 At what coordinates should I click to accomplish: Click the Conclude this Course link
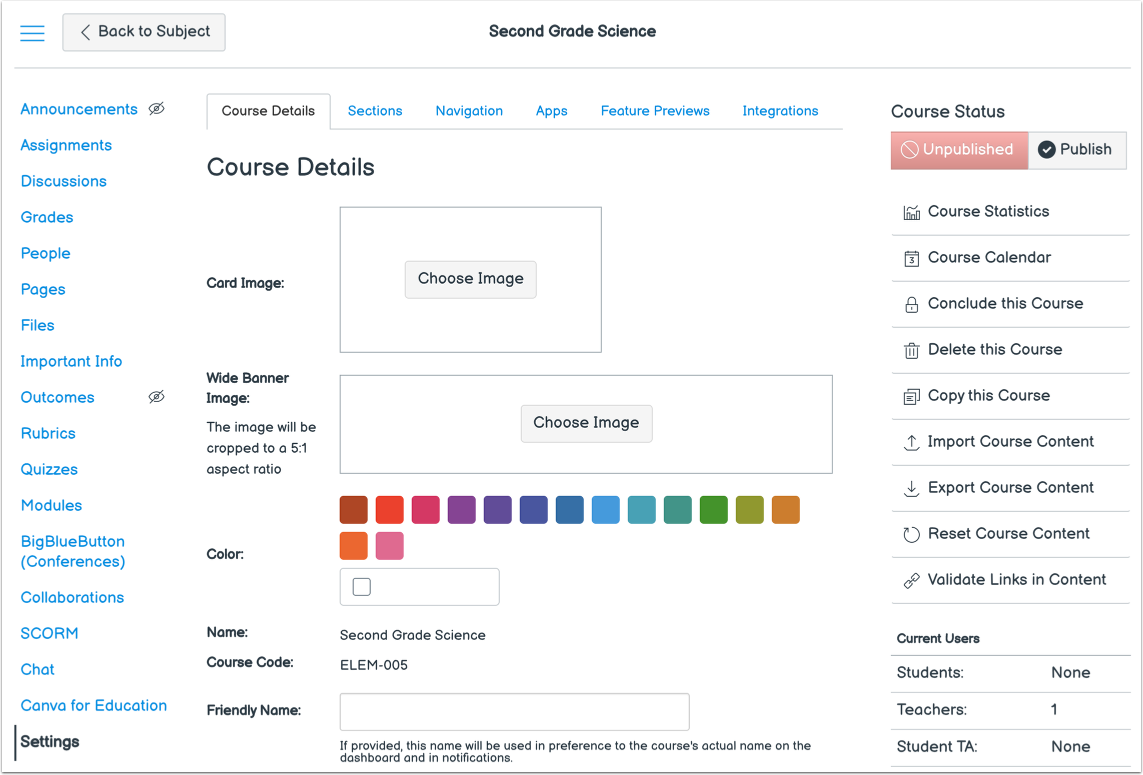point(1004,303)
